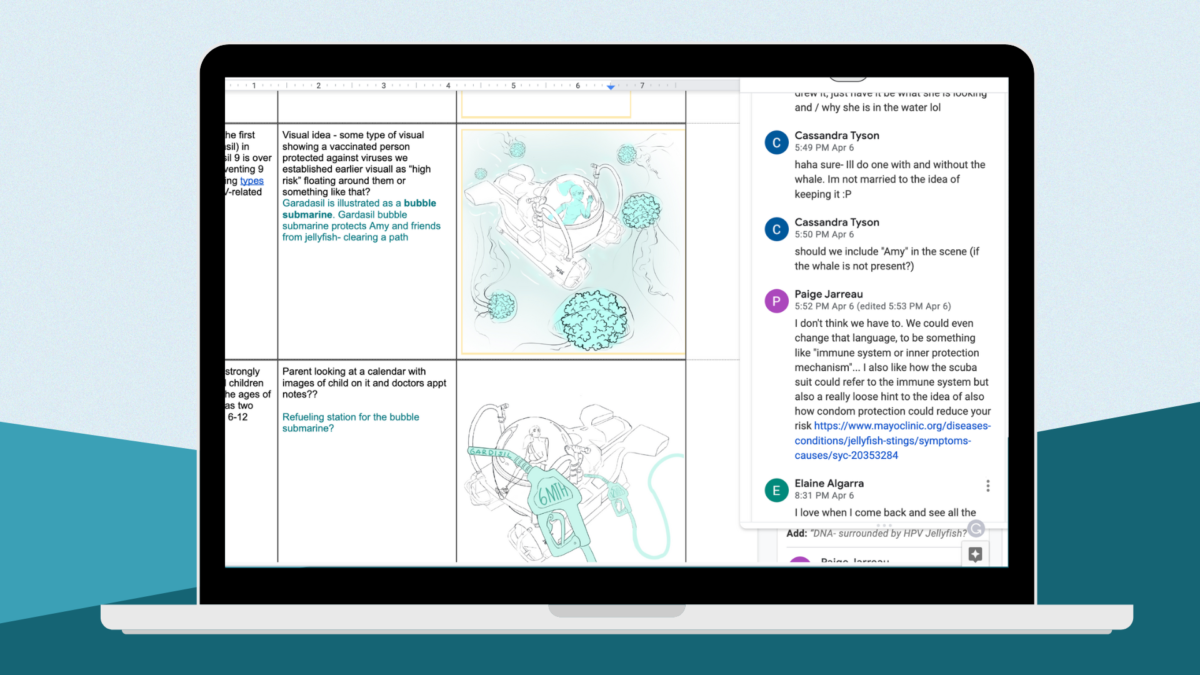Open the Grammarly assistant icon
The height and width of the screenshot is (675, 1200).
976,528
